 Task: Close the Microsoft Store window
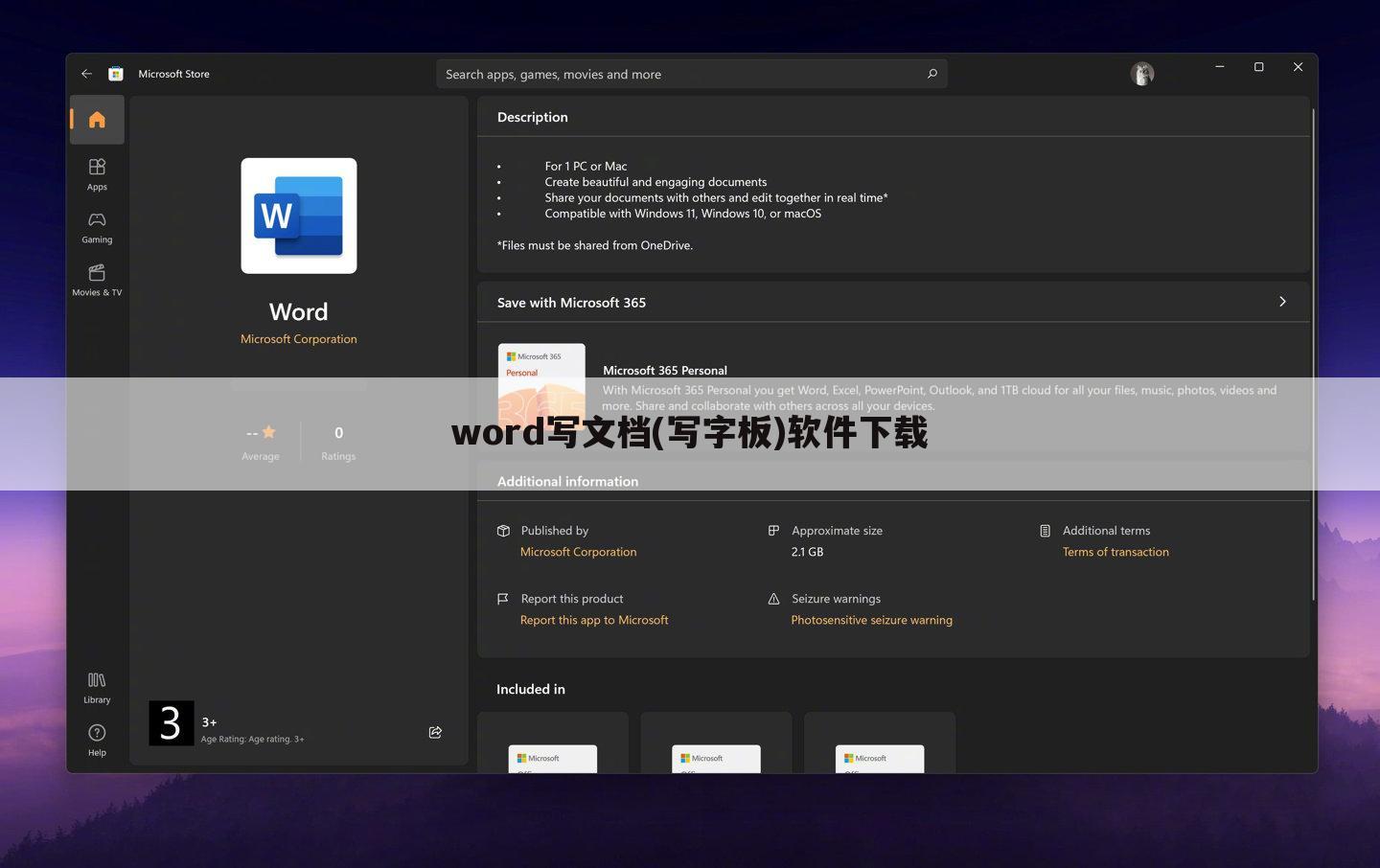(1298, 67)
